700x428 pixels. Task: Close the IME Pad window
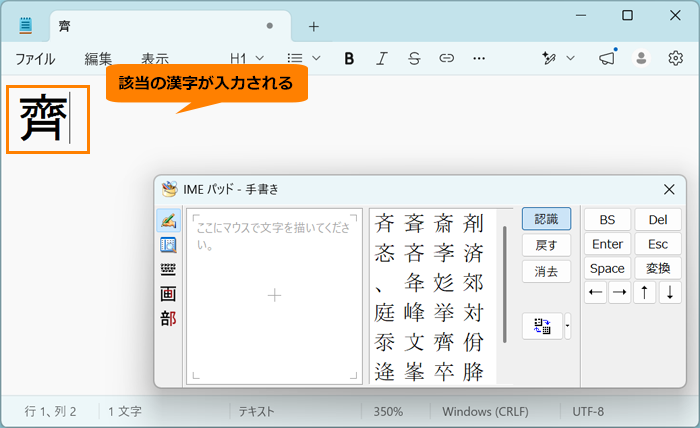click(x=669, y=190)
